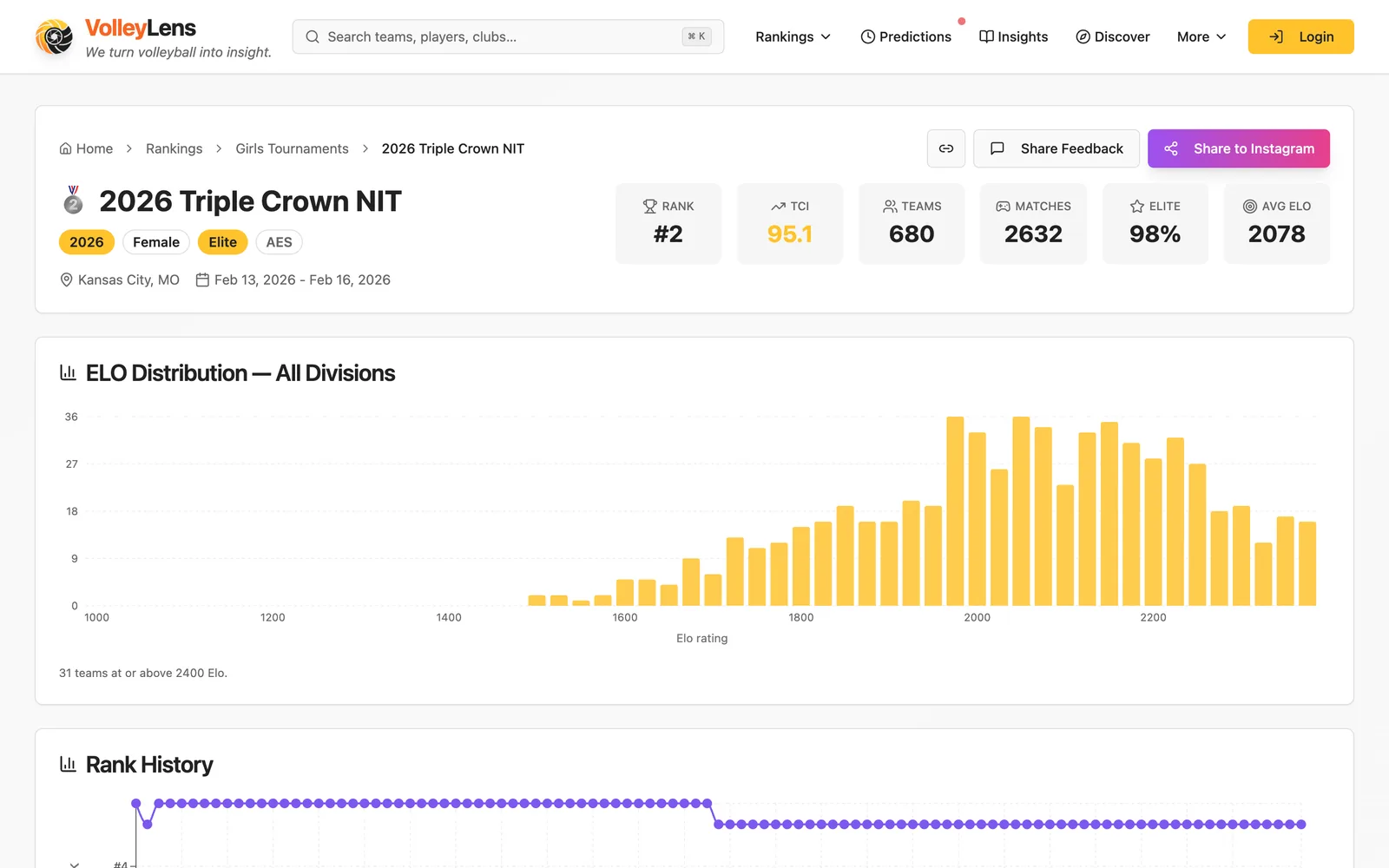Click Share to Instagram button

[1239, 148]
